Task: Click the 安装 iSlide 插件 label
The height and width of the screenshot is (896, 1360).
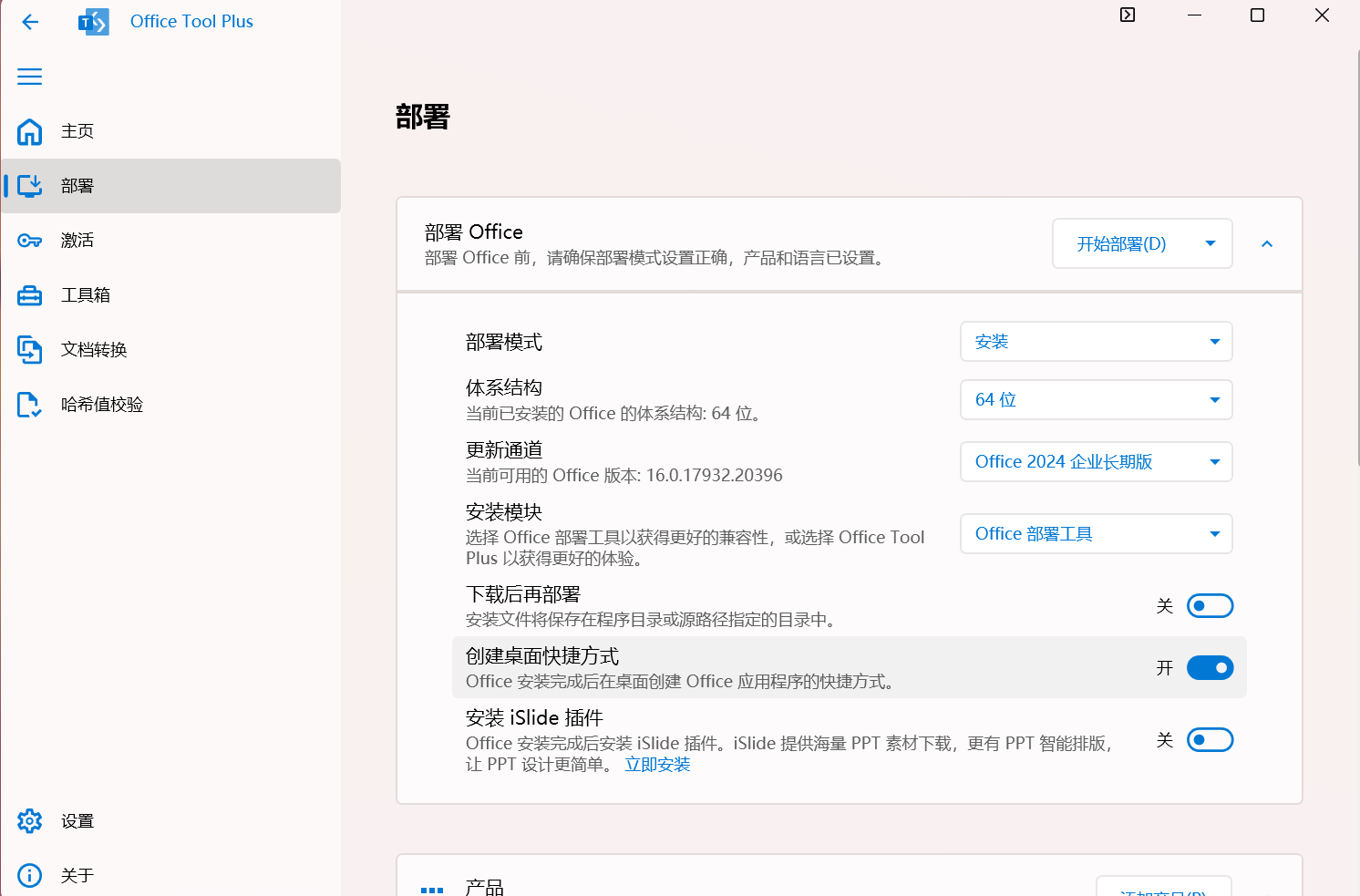Action: pyautogui.click(x=534, y=718)
